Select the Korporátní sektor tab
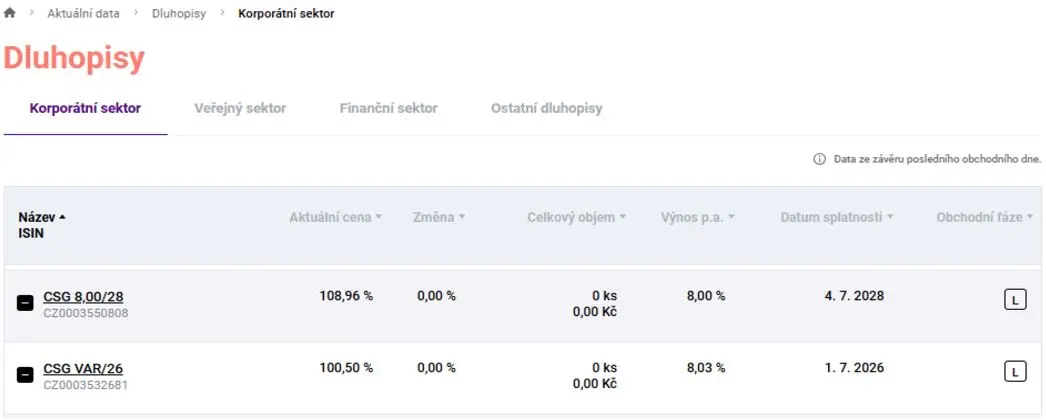This screenshot has height=420, width=1046. (85, 108)
